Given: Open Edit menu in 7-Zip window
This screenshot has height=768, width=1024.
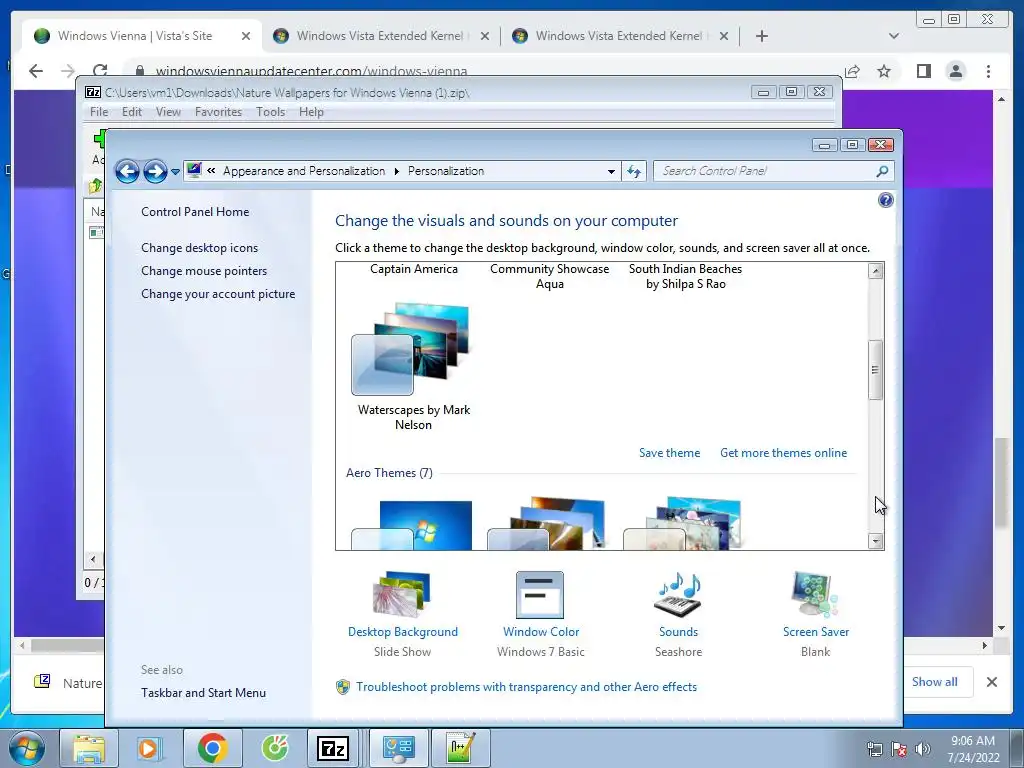Looking at the screenshot, I should pyautogui.click(x=131, y=112).
